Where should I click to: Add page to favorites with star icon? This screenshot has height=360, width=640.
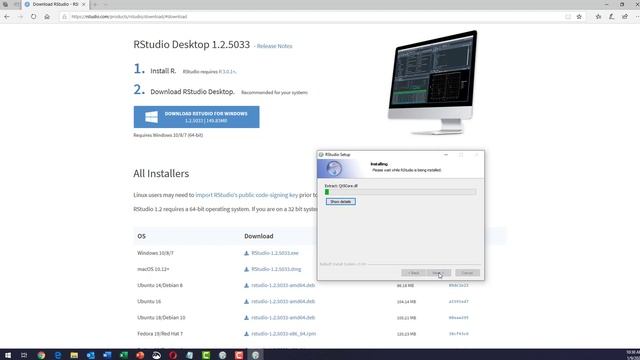579,17
